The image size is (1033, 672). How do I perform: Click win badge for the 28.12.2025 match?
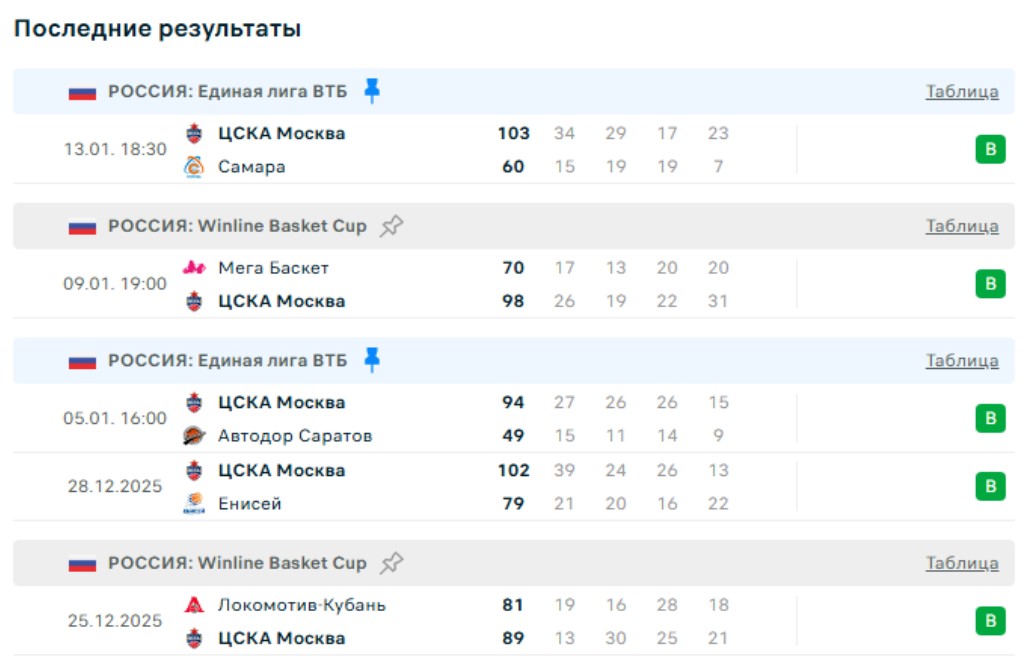coord(990,487)
